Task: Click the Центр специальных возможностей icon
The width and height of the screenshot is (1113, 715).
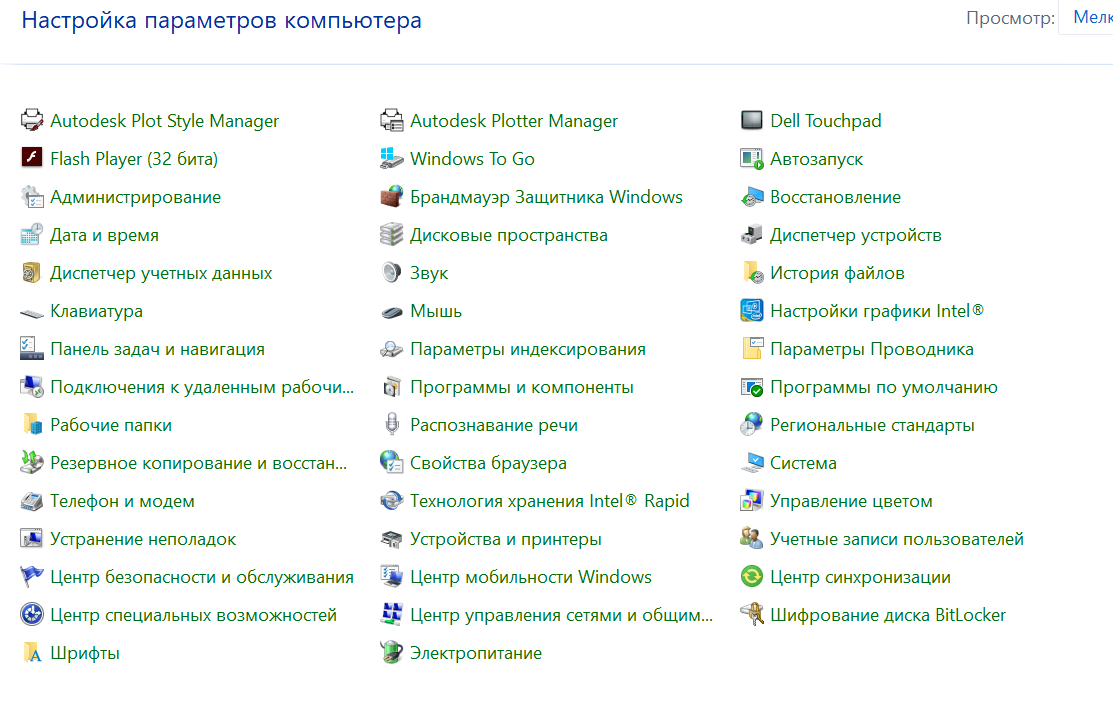Action: (32, 614)
